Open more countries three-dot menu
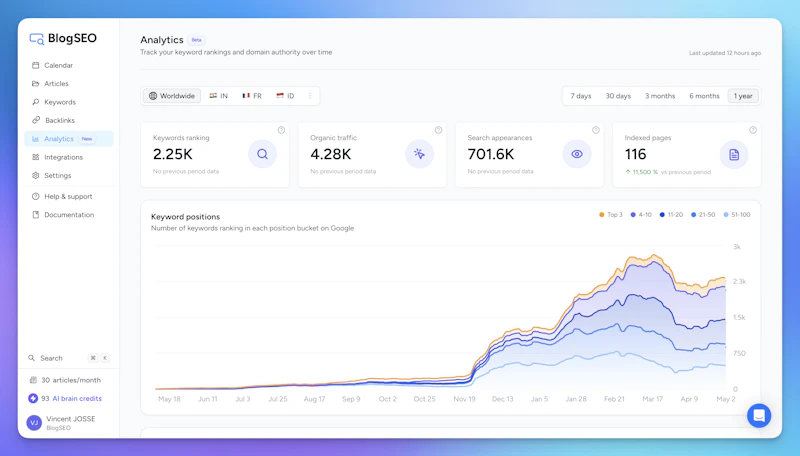The width and height of the screenshot is (800, 456). (x=310, y=96)
